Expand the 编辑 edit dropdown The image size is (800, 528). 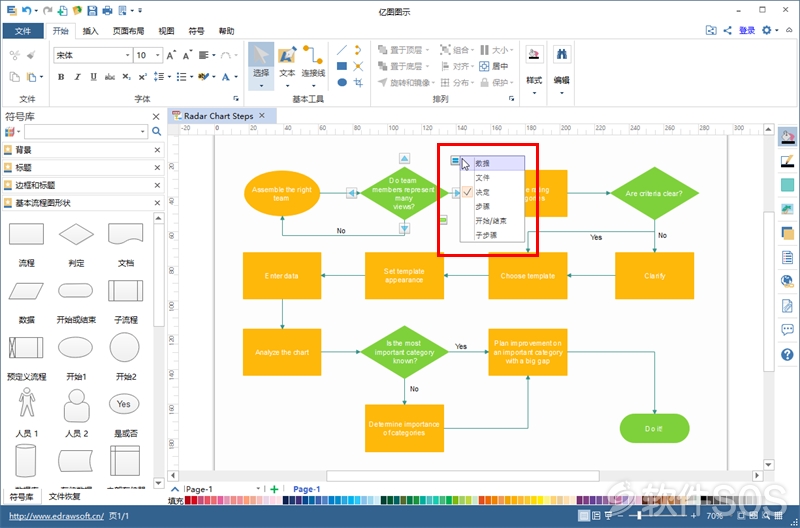click(x=561, y=93)
